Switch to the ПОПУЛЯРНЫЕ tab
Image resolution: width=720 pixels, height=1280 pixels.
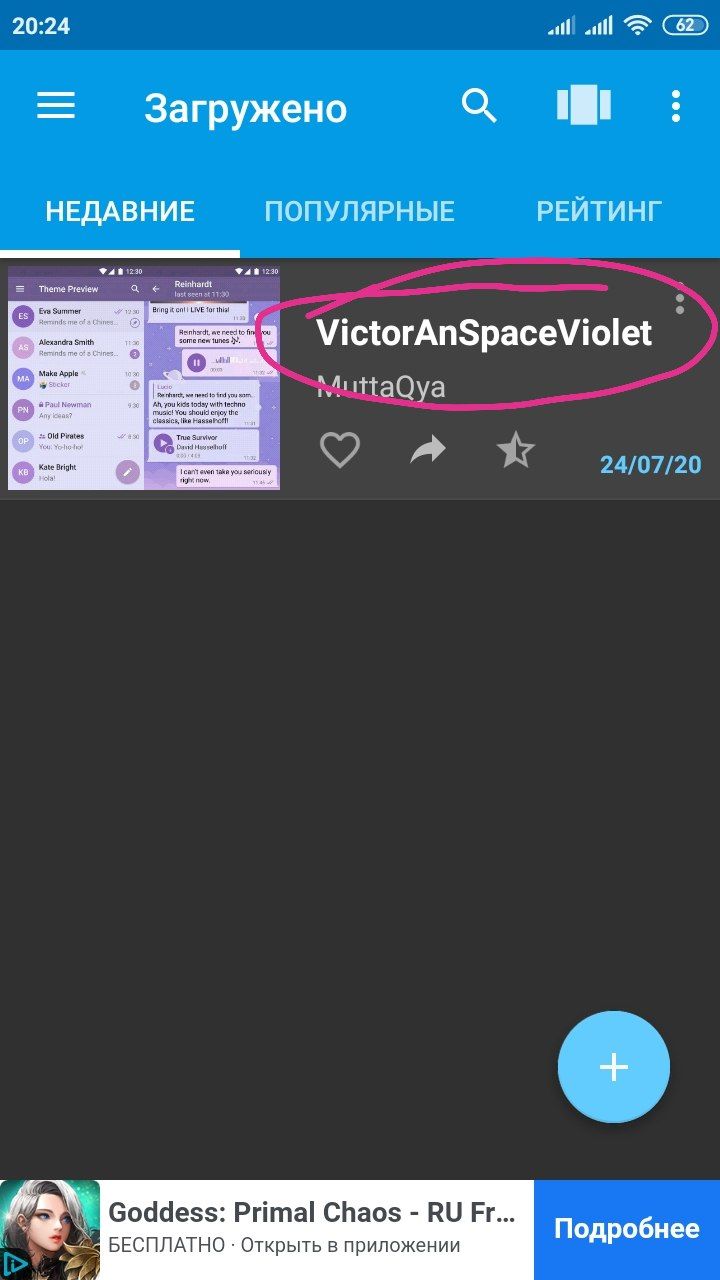(x=359, y=211)
